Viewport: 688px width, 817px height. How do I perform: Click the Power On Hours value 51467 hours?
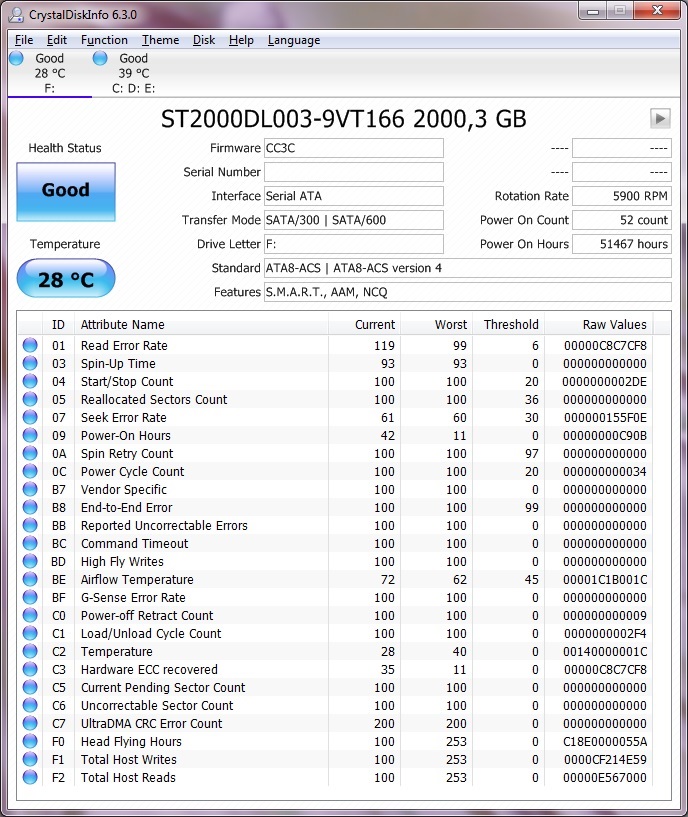(622, 244)
